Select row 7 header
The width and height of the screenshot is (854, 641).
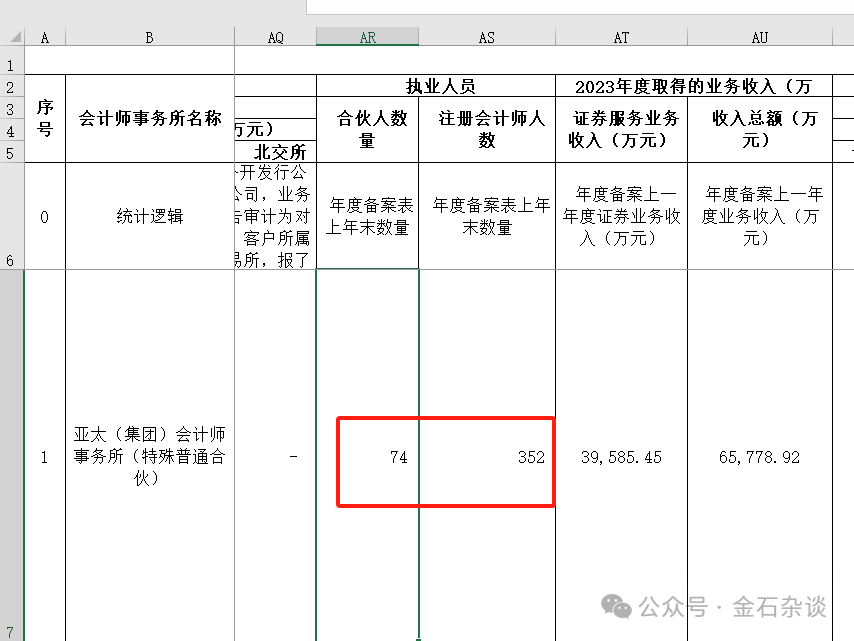coord(11,455)
